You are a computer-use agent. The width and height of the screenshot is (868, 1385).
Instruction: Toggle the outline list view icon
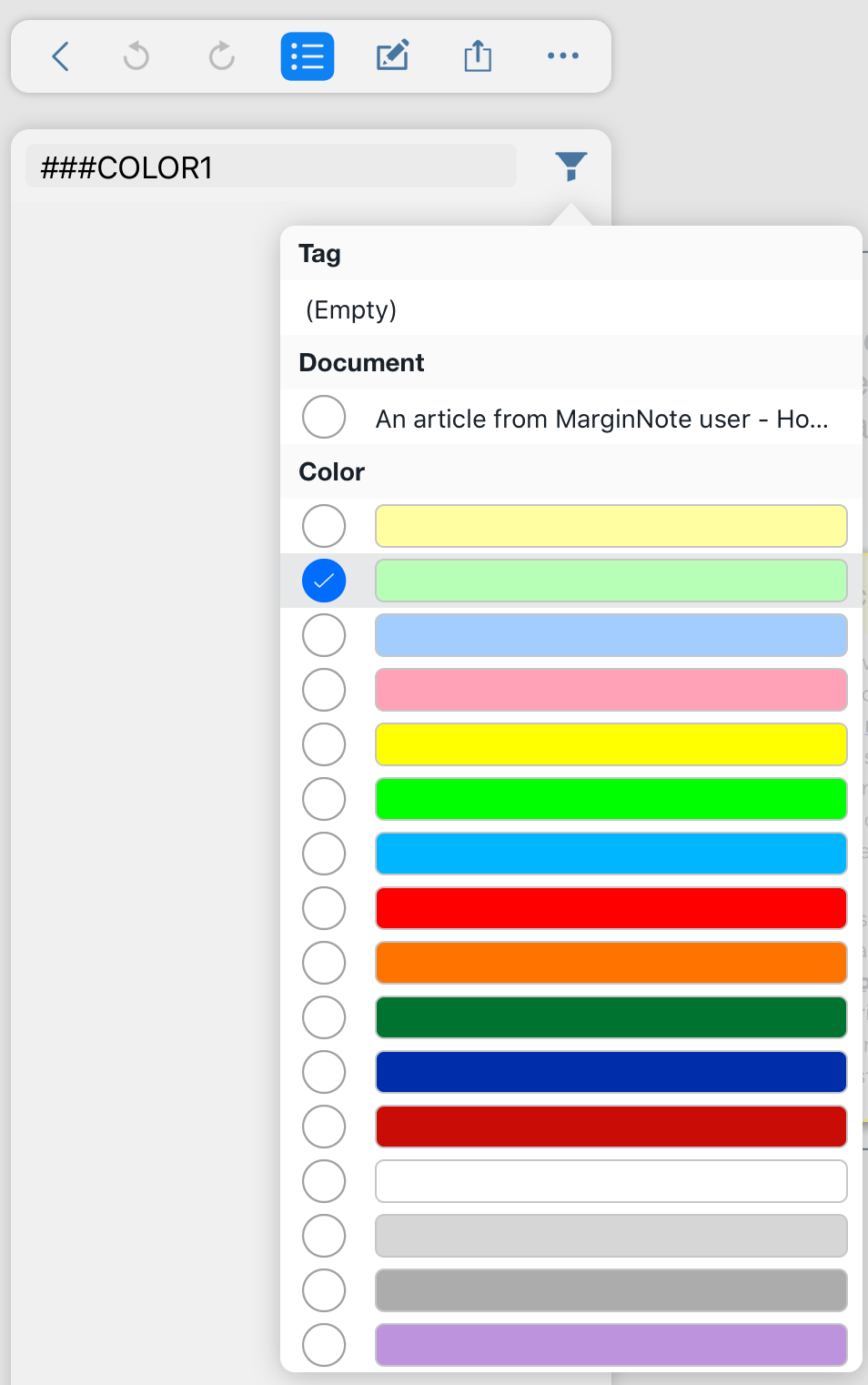click(x=308, y=56)
